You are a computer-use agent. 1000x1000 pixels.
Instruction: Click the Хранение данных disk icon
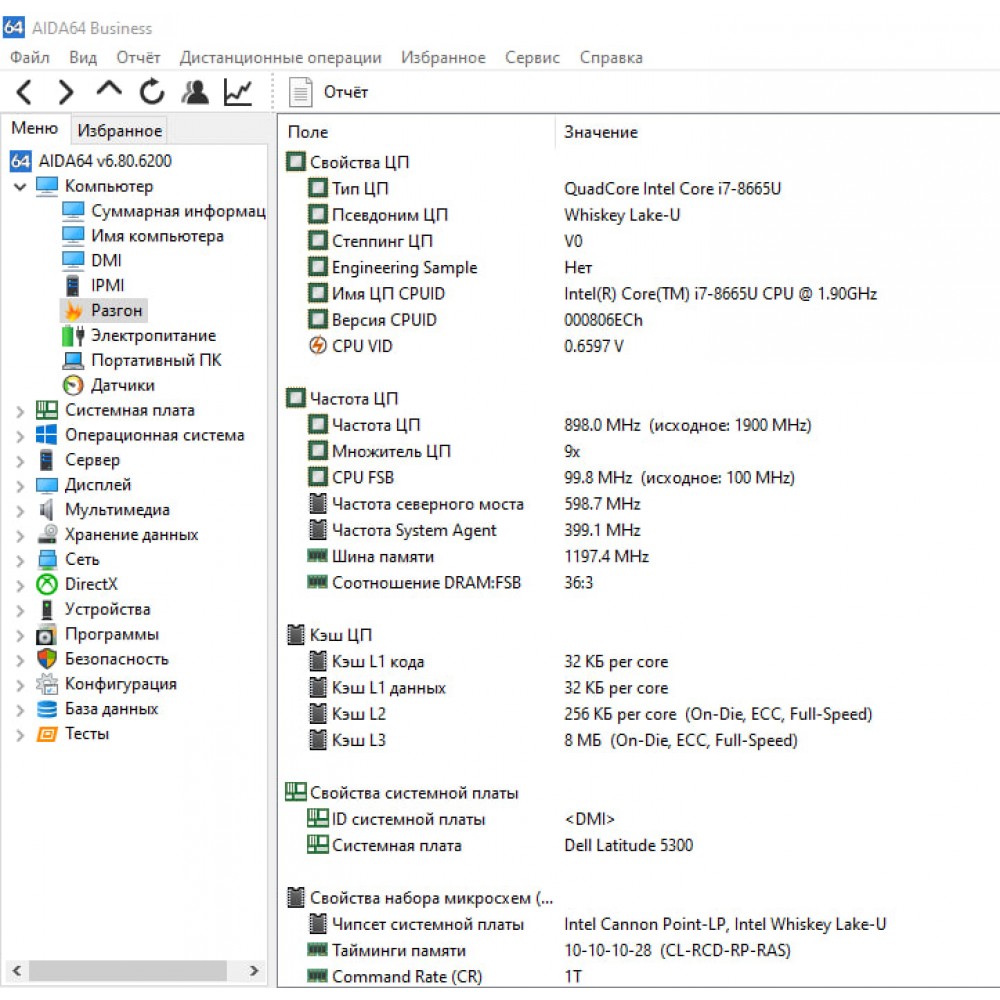pyautogui.click(x=47, y=534)
